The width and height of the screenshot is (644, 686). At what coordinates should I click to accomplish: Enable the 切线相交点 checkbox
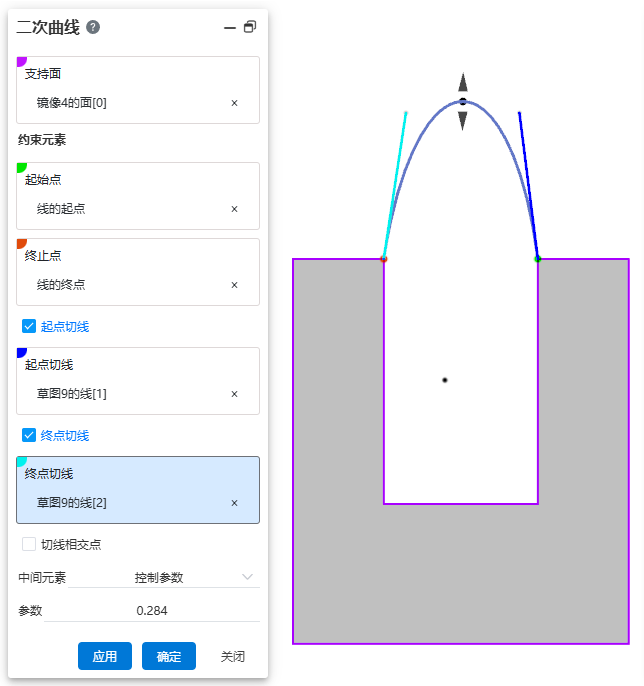pyautogui.click(x=29, y=544)
